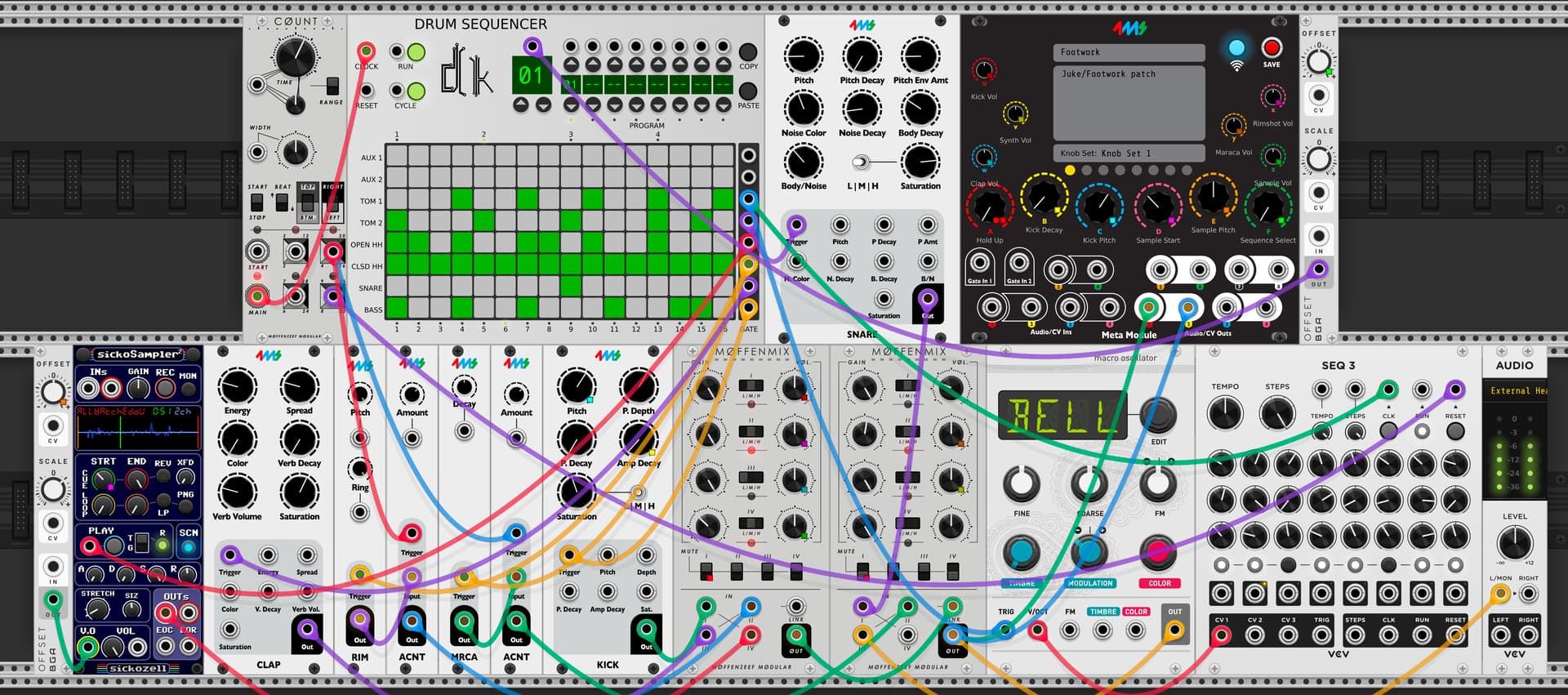1568x695 pixels.
Task: Click the large TEMPO knob on SEQ 3
Action: coord(1225,414)
